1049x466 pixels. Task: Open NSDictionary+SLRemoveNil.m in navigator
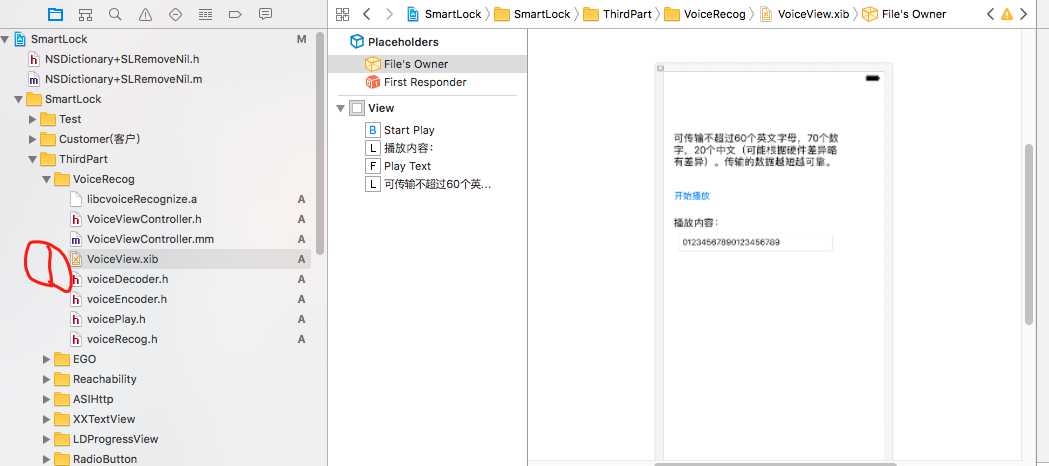click(123, 80)
